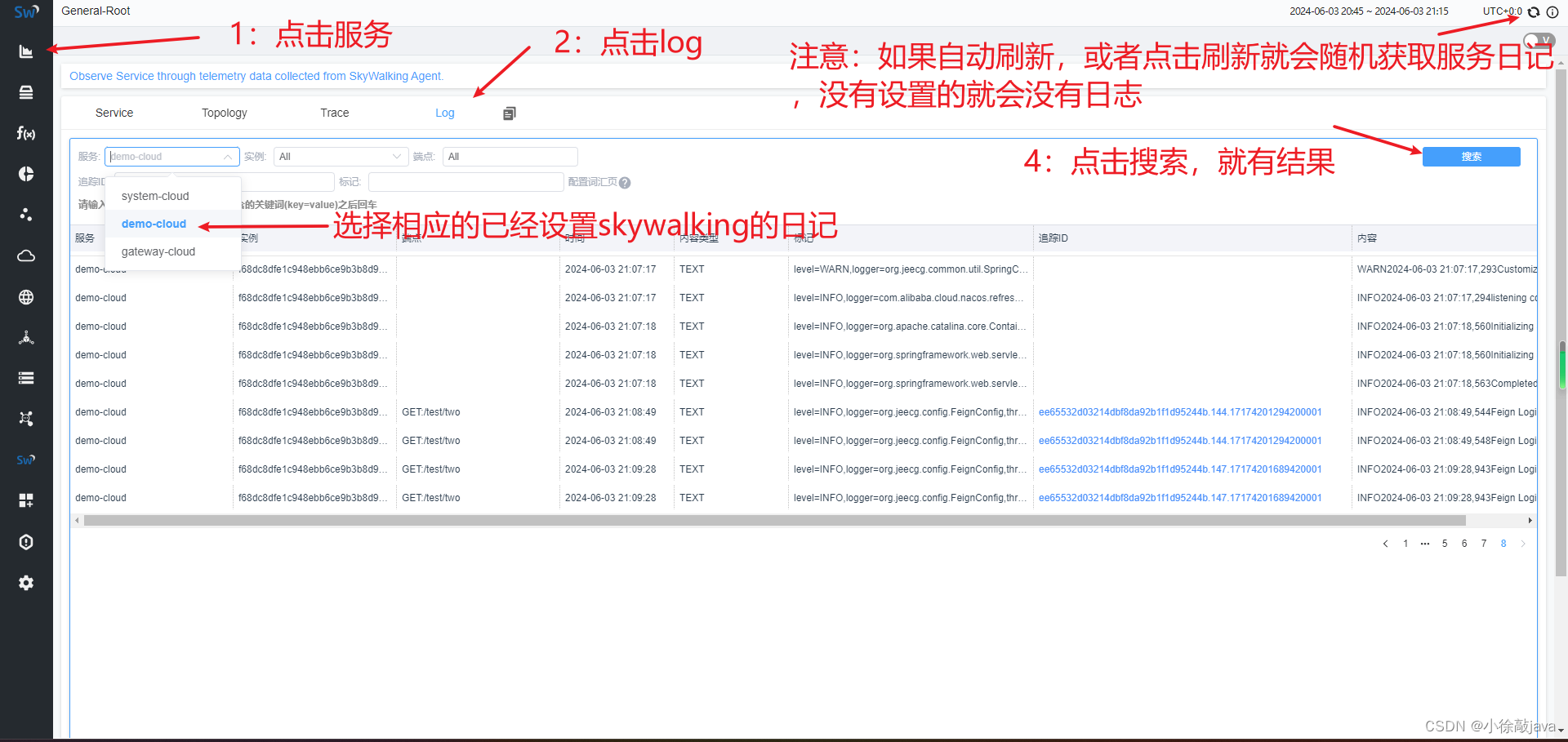
Task: Switch to the Topology tab
Action: tap(225, 113)
